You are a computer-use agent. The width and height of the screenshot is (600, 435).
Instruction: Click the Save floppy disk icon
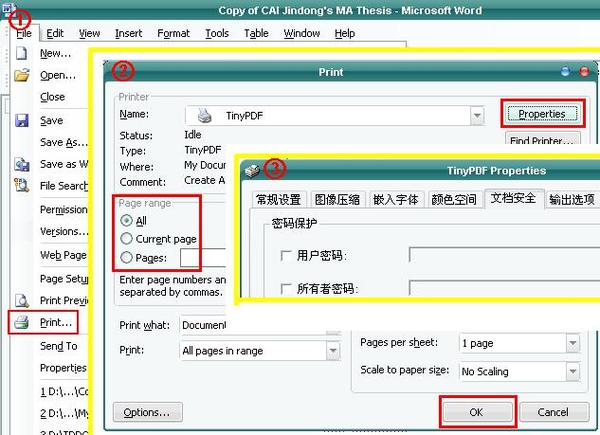tap(22, 120)
